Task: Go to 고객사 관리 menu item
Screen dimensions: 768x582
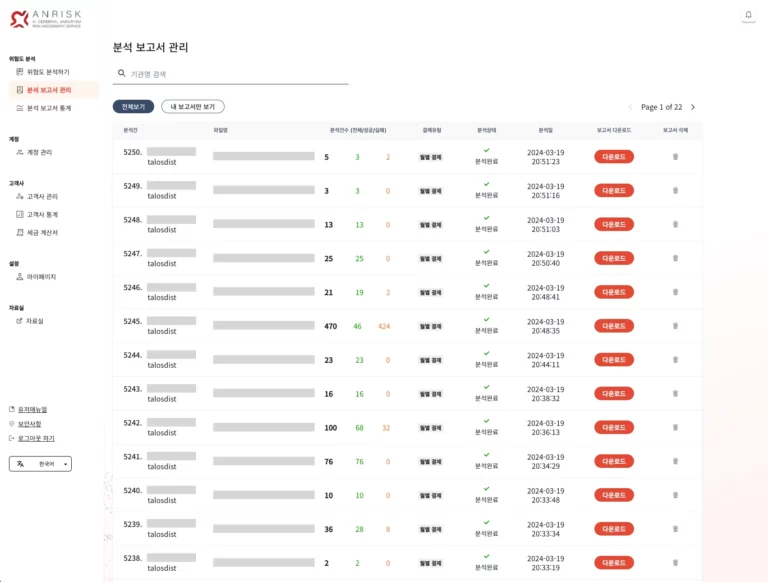Action: click(x=42, y=196)
